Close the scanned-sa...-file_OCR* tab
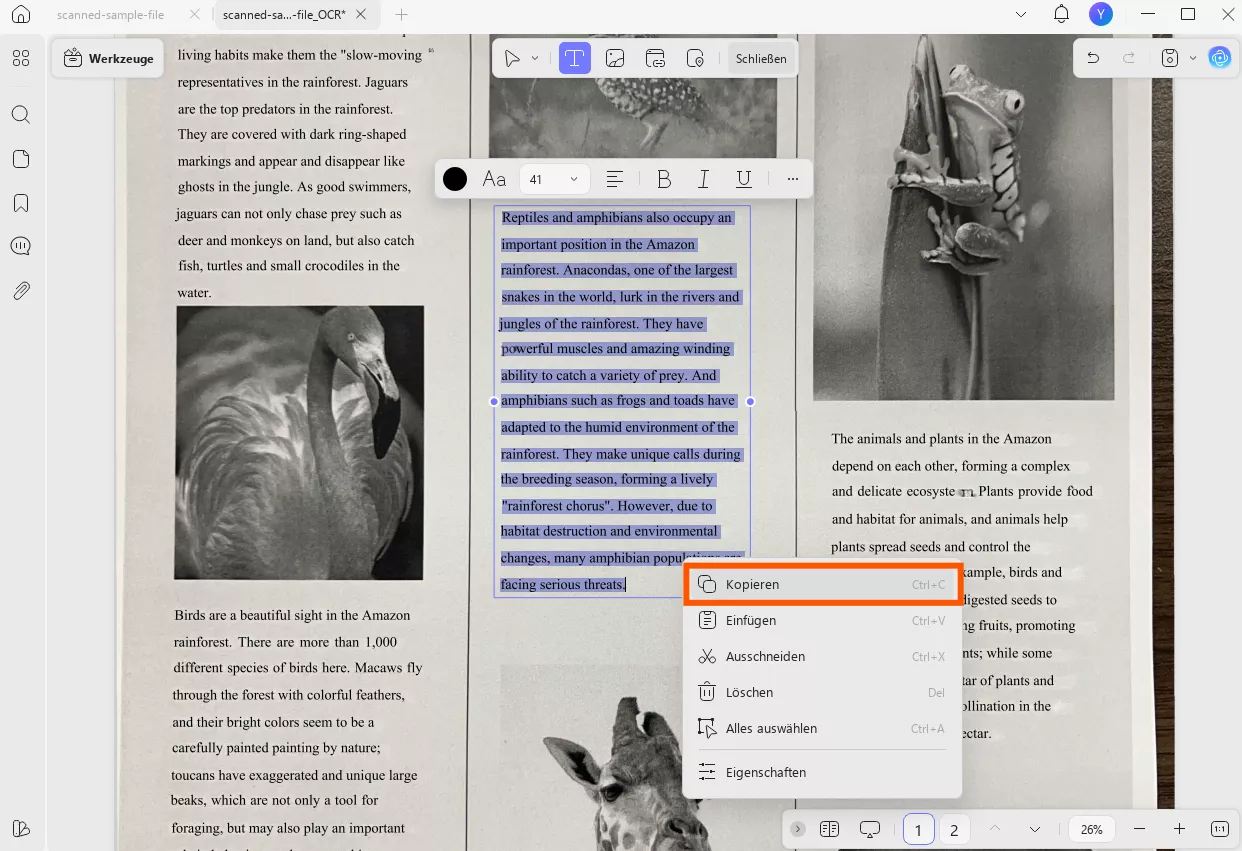This screenshot has height=851, width=1242. [x=361, y=15]
